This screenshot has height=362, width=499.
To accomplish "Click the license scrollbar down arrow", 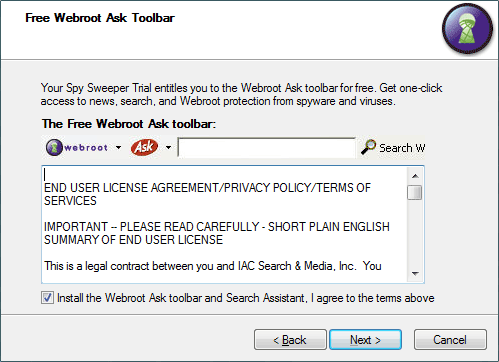I will (x=415, y=274).
